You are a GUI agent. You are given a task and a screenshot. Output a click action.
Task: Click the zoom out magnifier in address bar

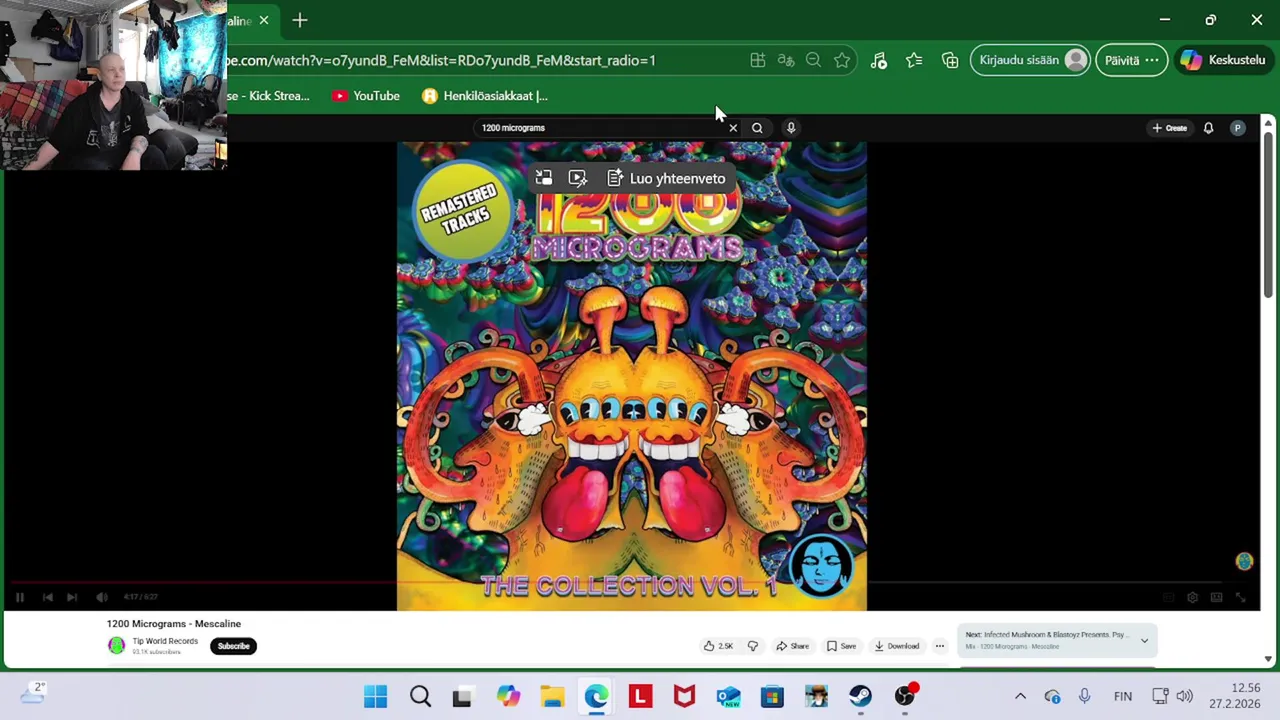(x=813, y=60)
